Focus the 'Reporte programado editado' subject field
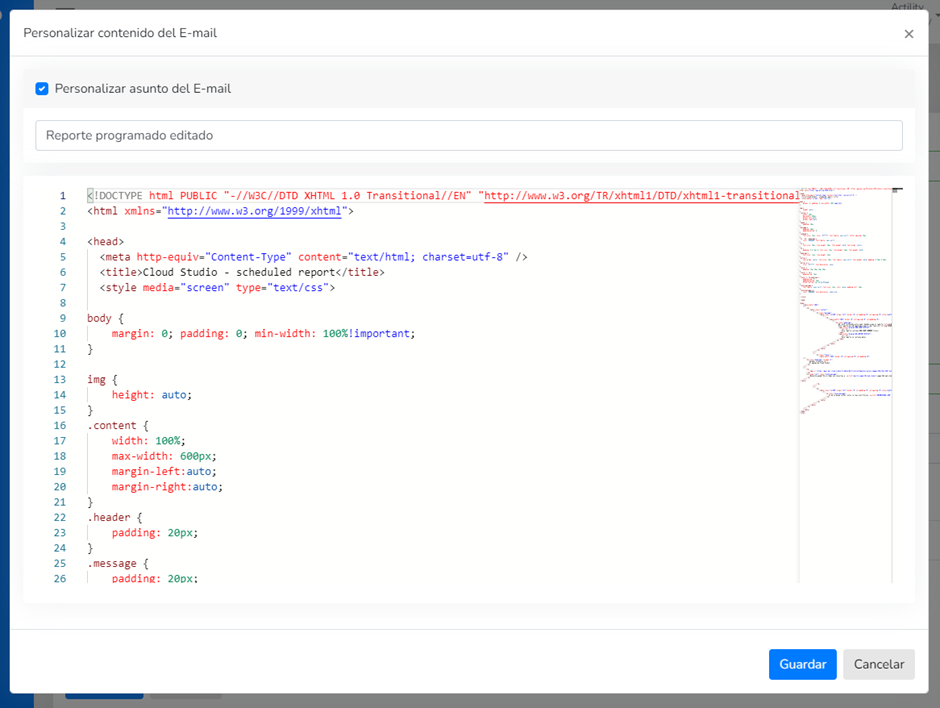Viewport: 940px width, 708px height. point(468,135)
